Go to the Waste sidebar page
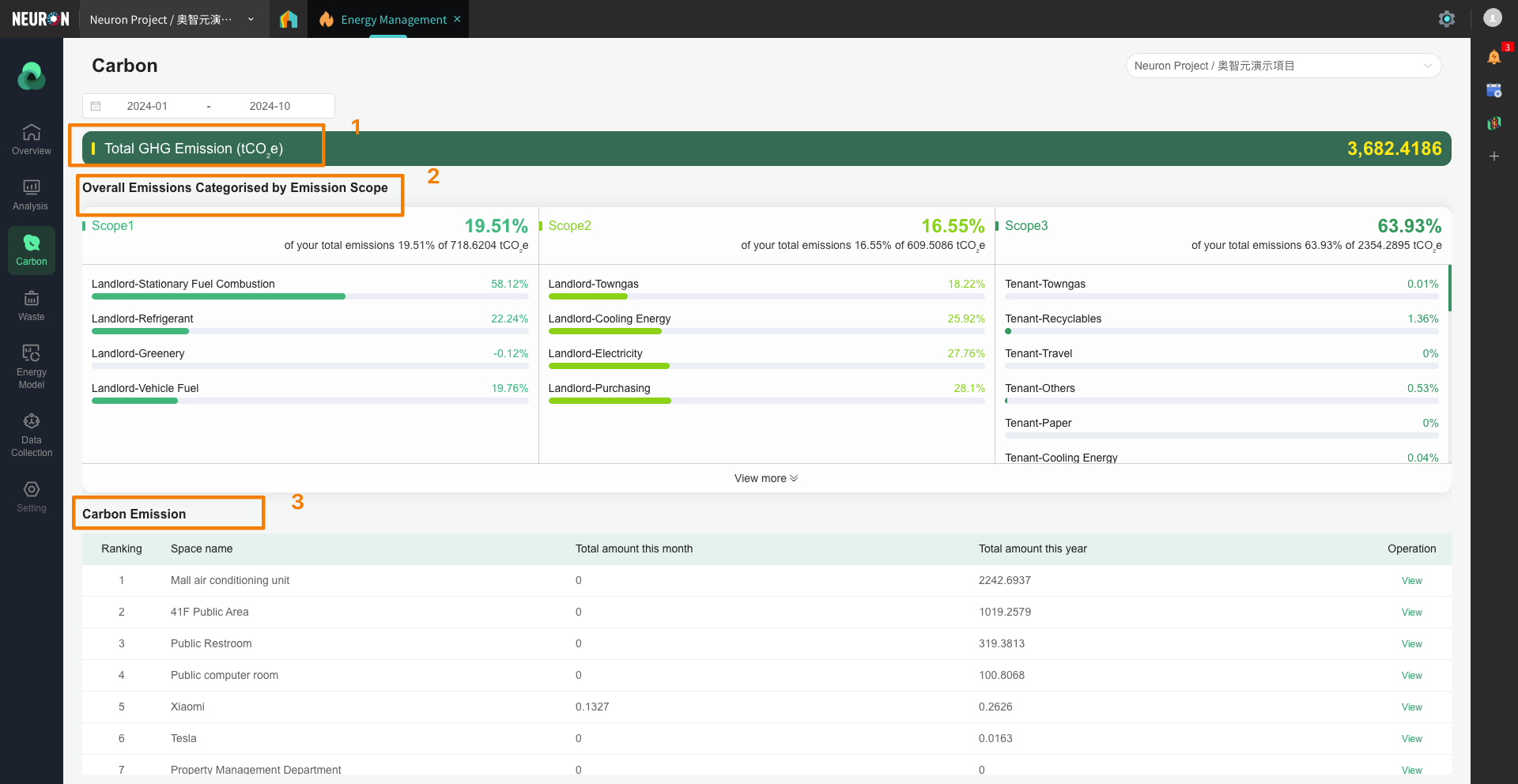 (x=31, y=305)
